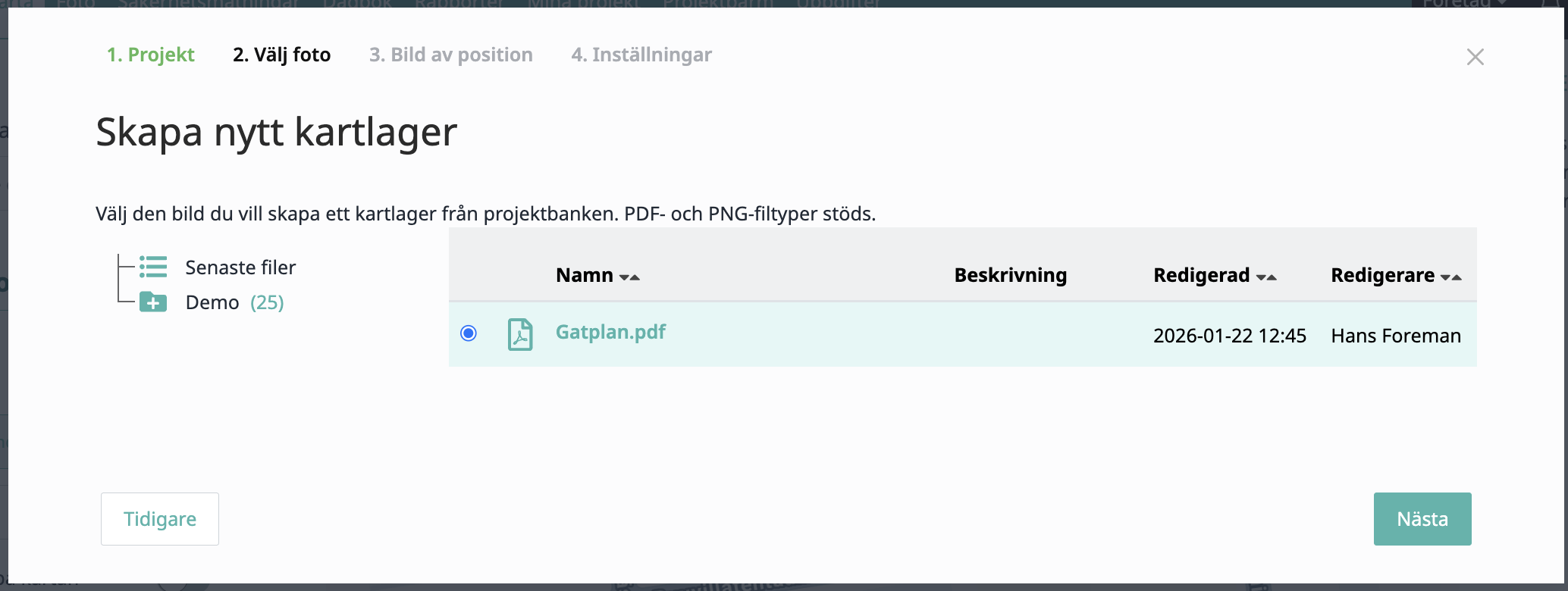Jump to the 4. Inställningar step

641,55
